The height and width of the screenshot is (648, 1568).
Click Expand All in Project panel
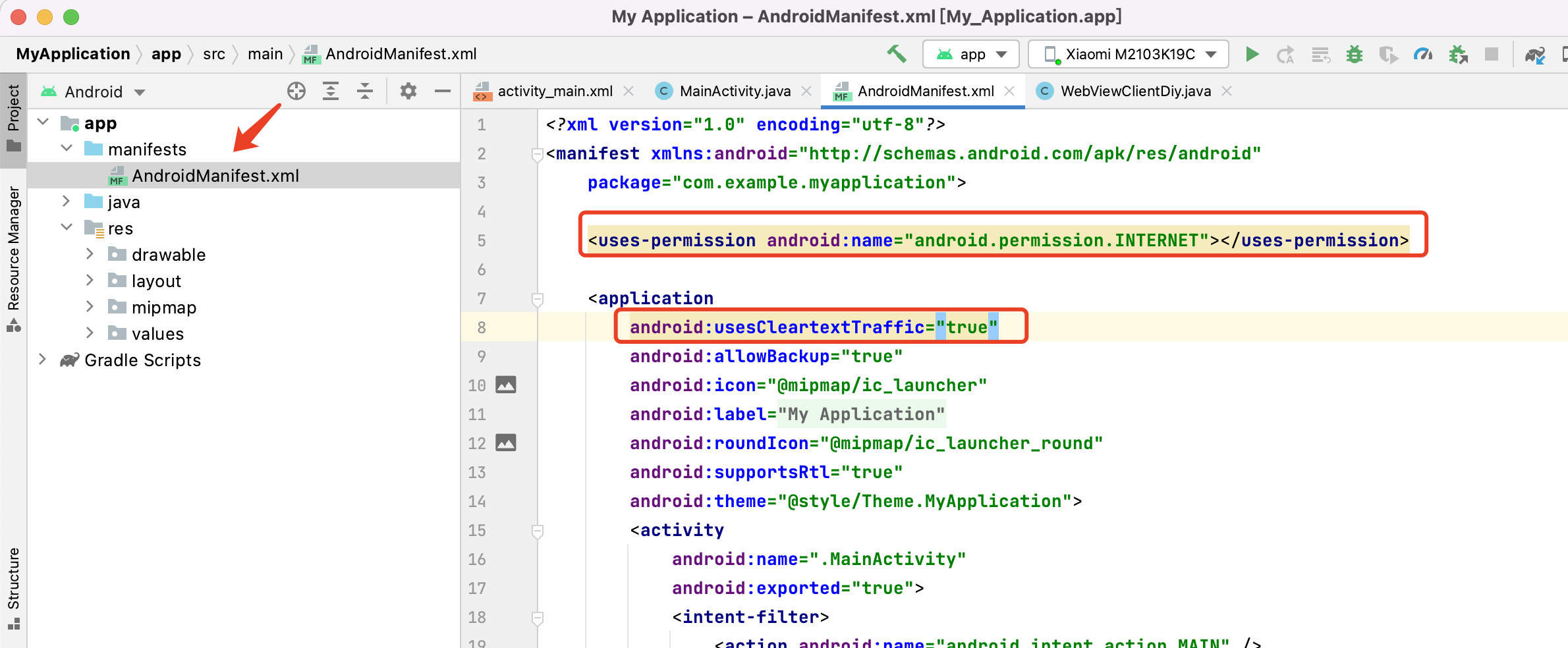point(331,91)
